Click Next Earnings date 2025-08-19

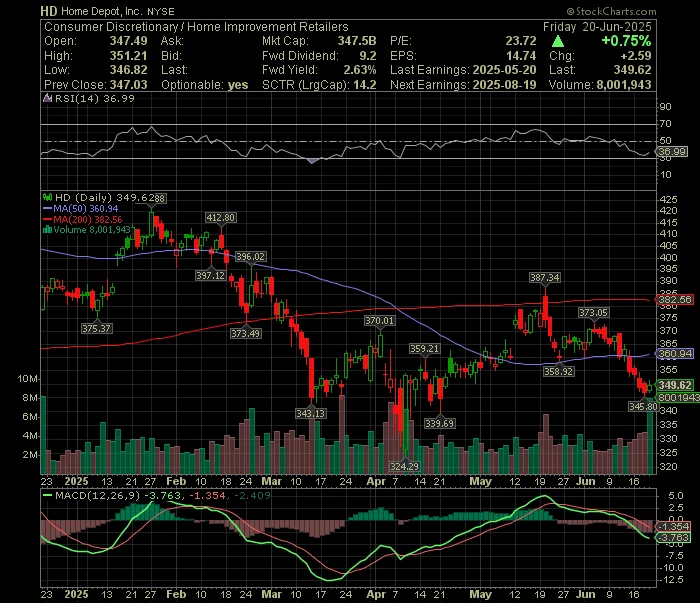point(504,85)
